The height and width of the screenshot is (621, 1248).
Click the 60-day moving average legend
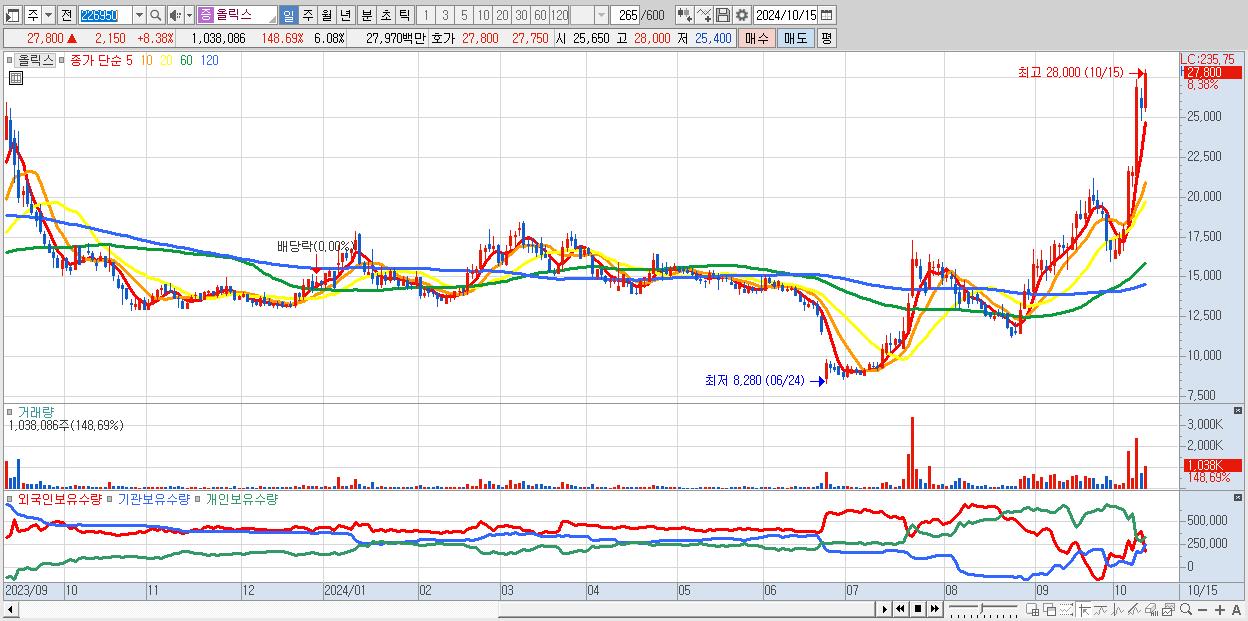pyautogui.click(x=186, y=60)
